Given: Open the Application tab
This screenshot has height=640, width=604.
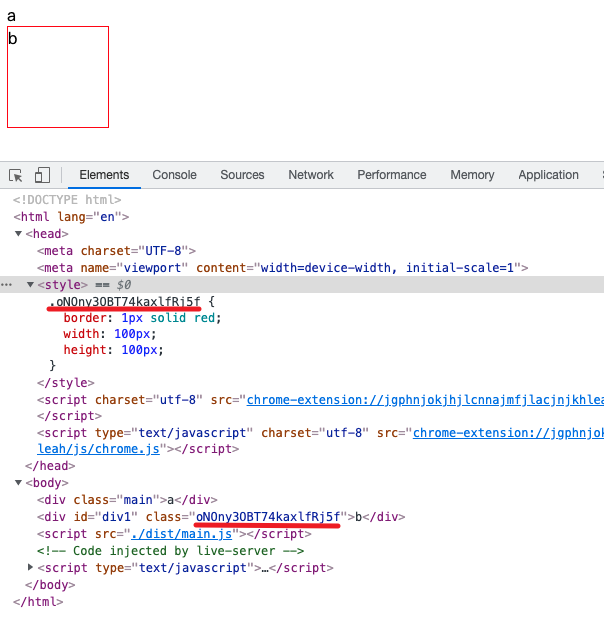Looking at the screenshot, I should click(x=548, y=175).
